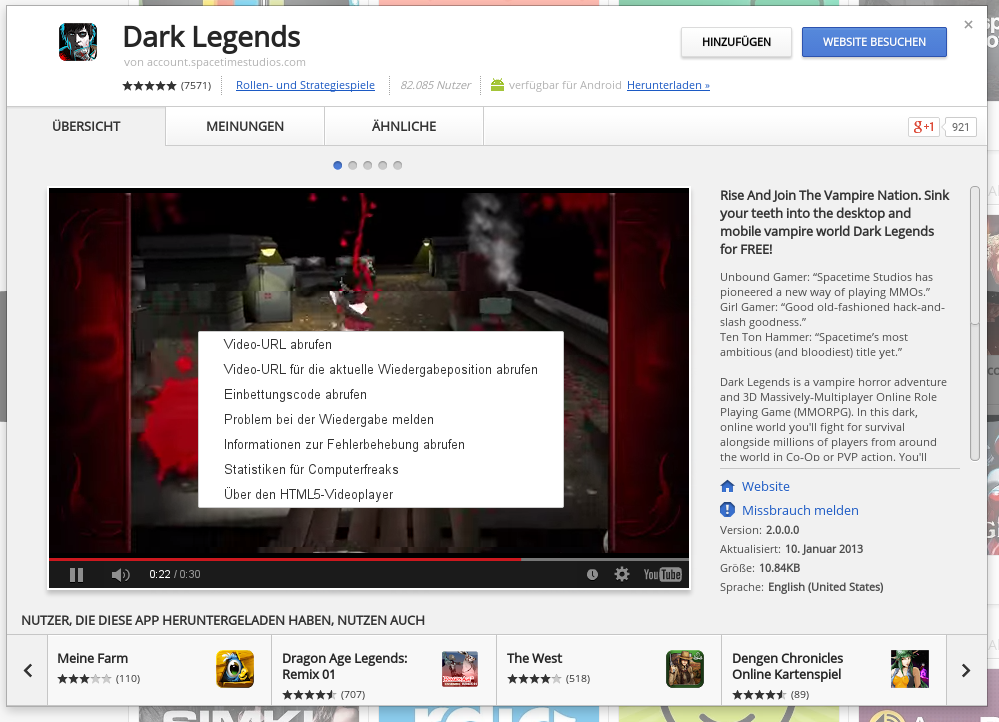
Task: Show previous related apps with left arrow
Action: point(27,670)
